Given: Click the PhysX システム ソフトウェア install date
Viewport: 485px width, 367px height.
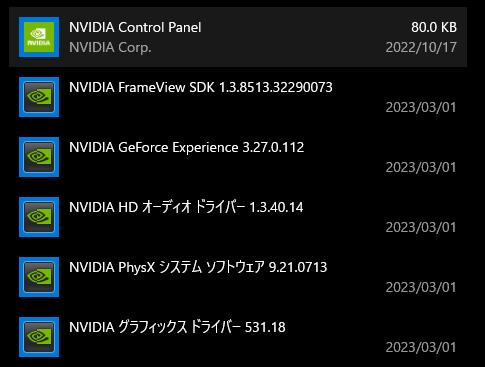Looking at the screenshot, I should point(421,287).
